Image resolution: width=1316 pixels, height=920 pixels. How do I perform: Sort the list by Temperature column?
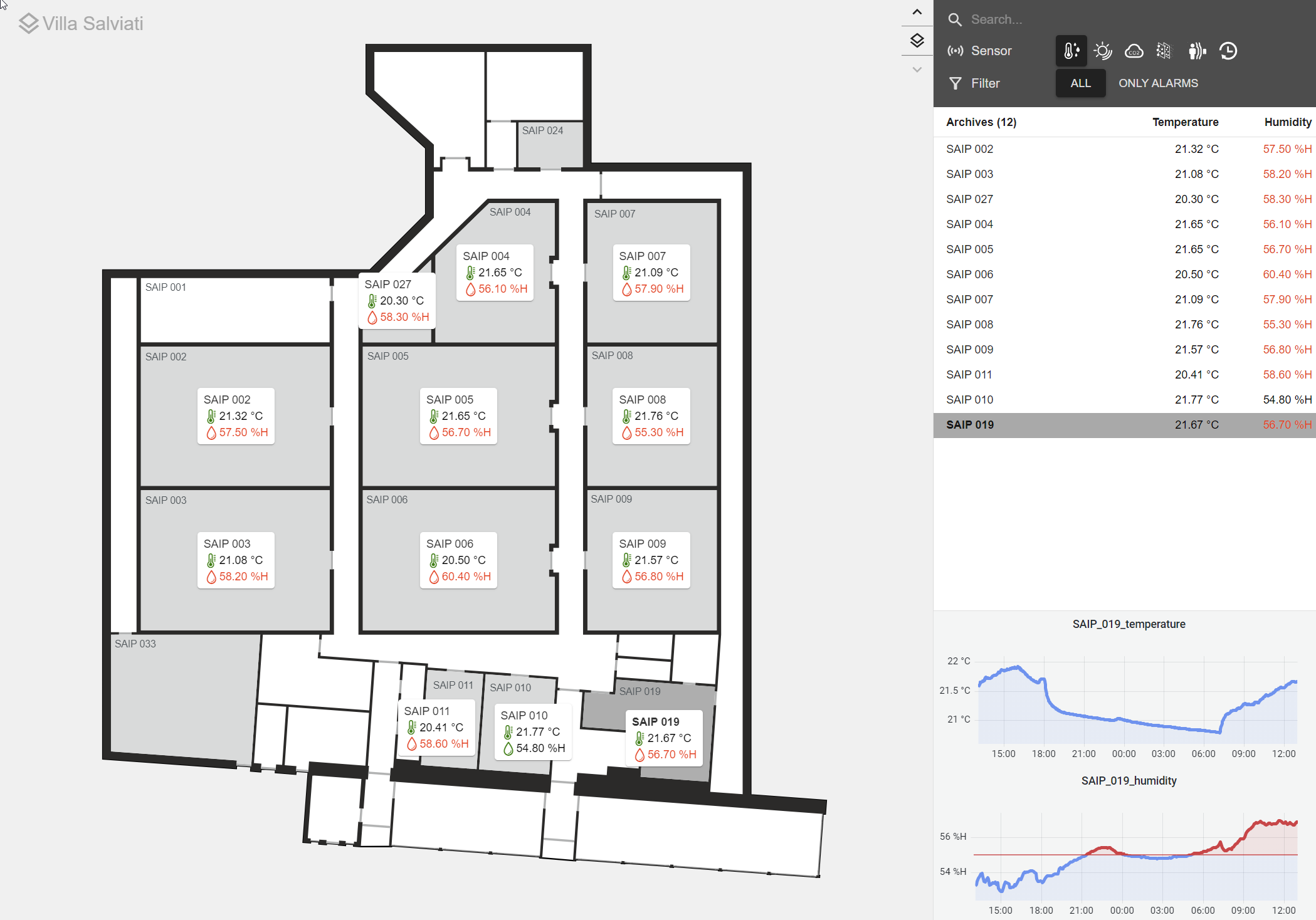pyautogui.click(x=1185, y=122)
